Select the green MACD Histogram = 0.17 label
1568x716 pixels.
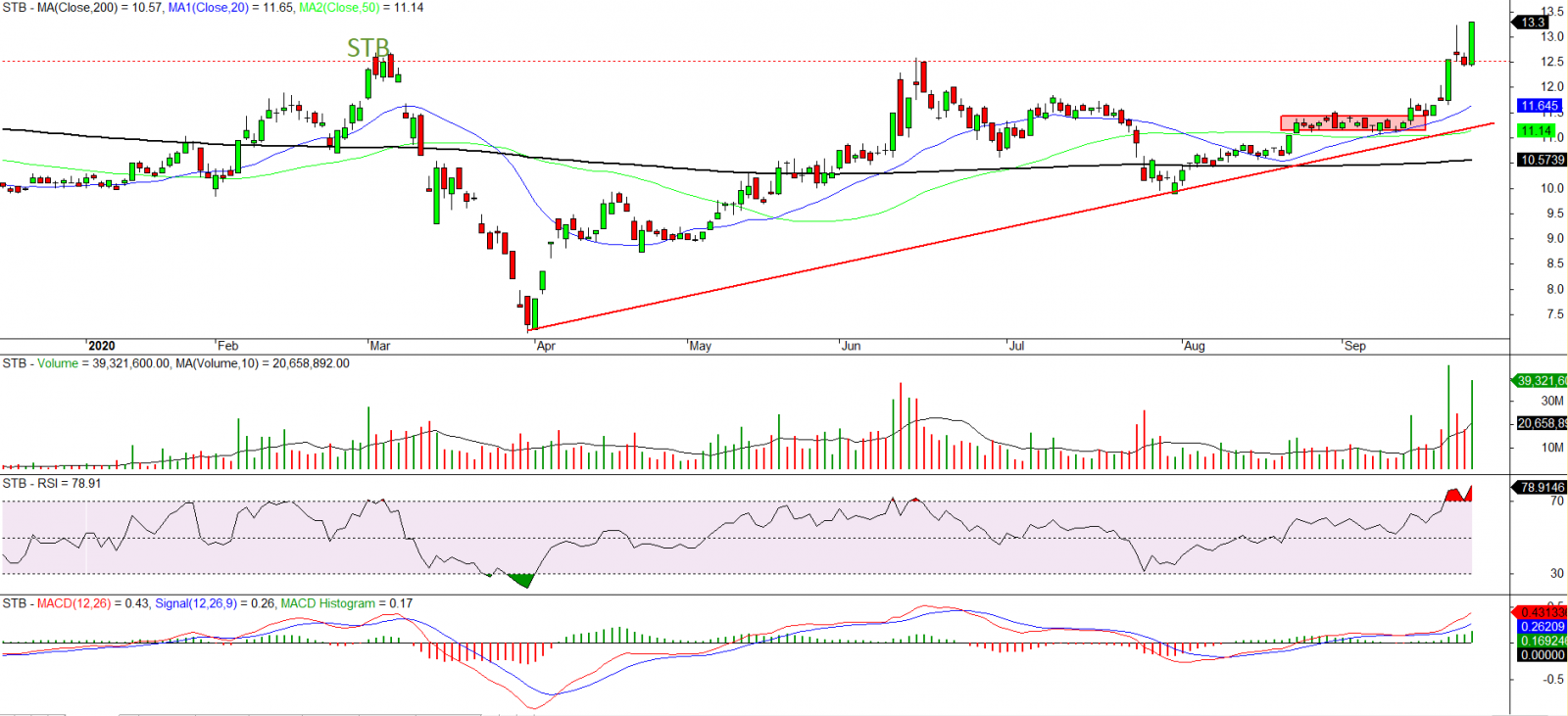tap(347, 603)
